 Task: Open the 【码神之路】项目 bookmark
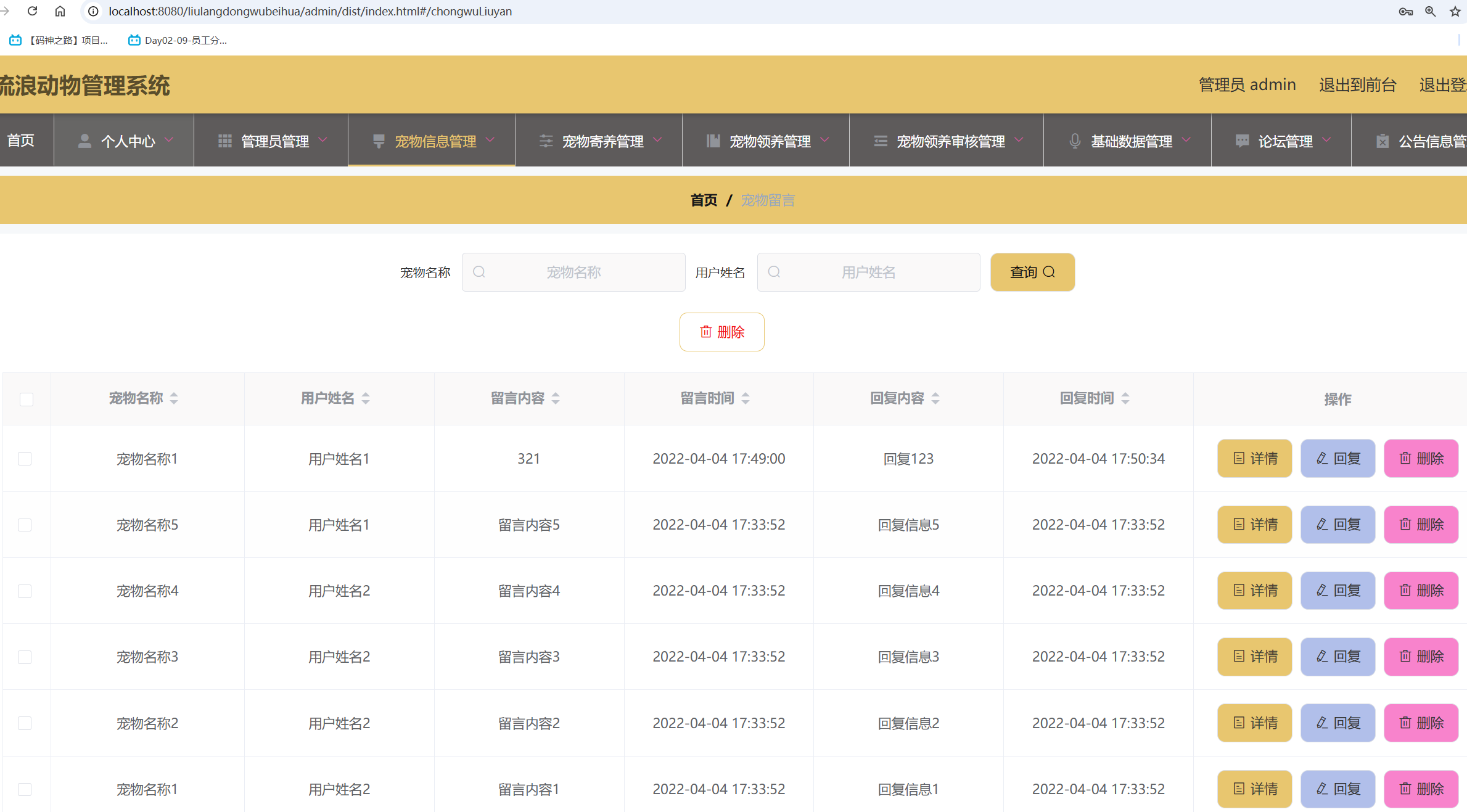point(59,40)
